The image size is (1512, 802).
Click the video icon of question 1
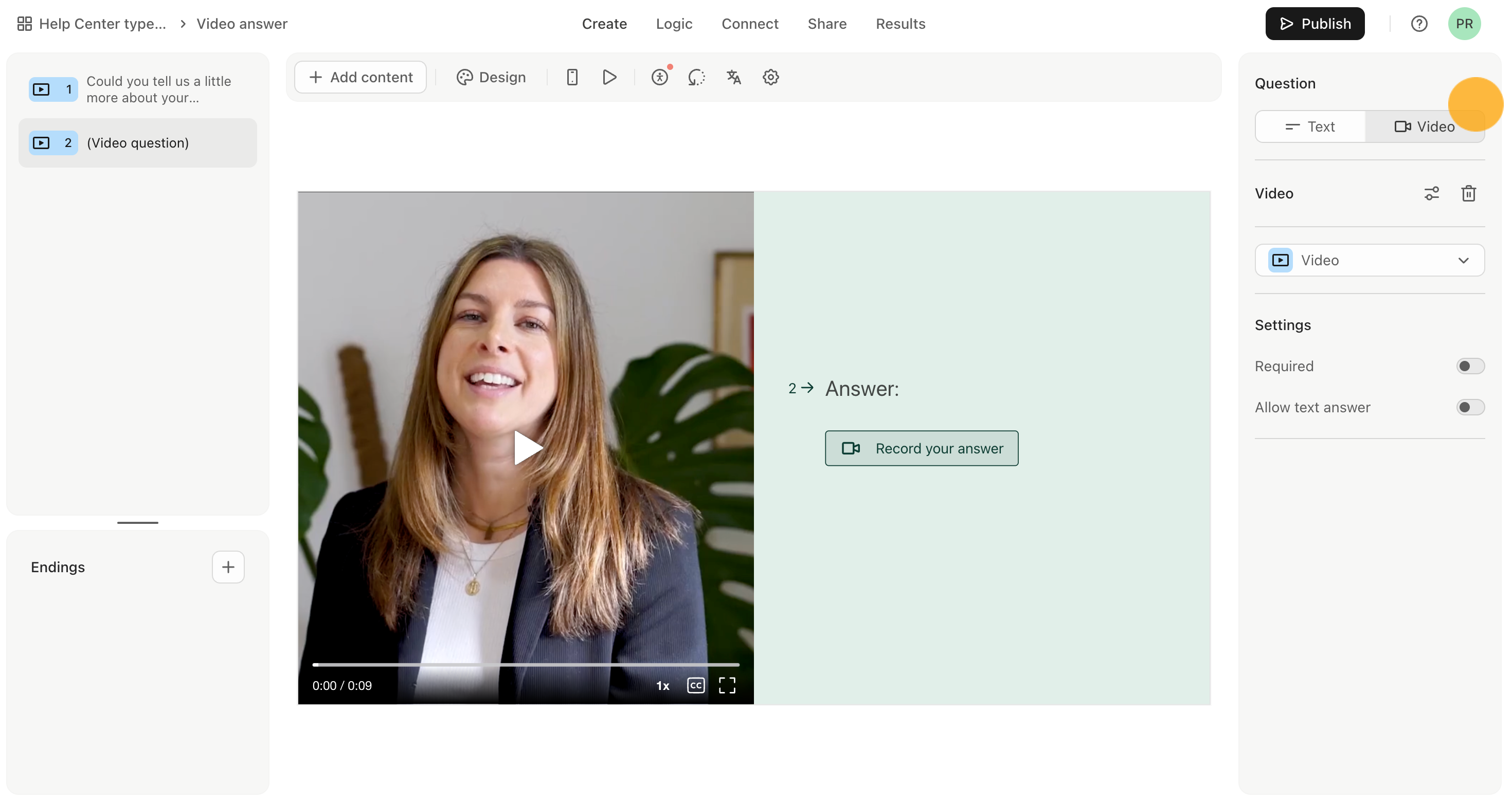click(41, 89)
